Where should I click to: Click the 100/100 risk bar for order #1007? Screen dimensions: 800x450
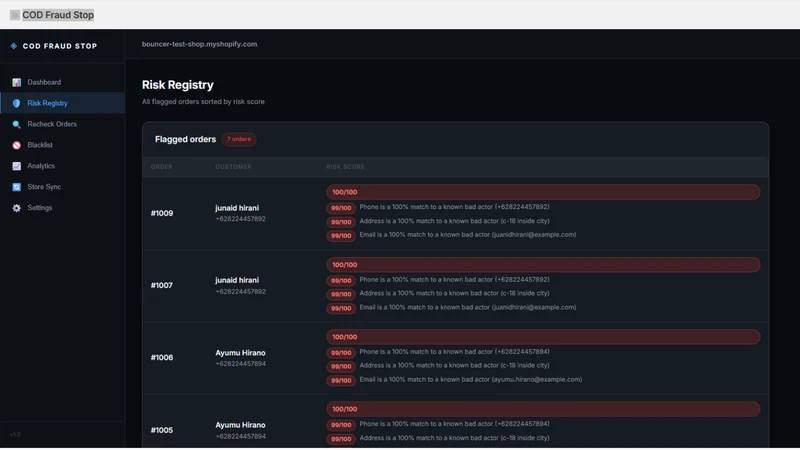pos(543,264)
